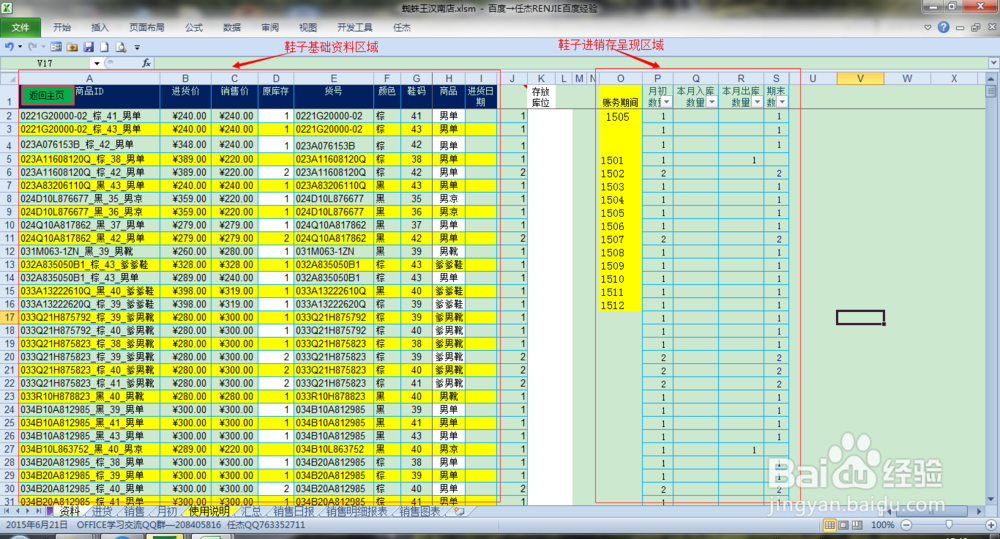Expand the Name Box dropdown
The image size is (1000, 539).
click(x=96, y=63)
